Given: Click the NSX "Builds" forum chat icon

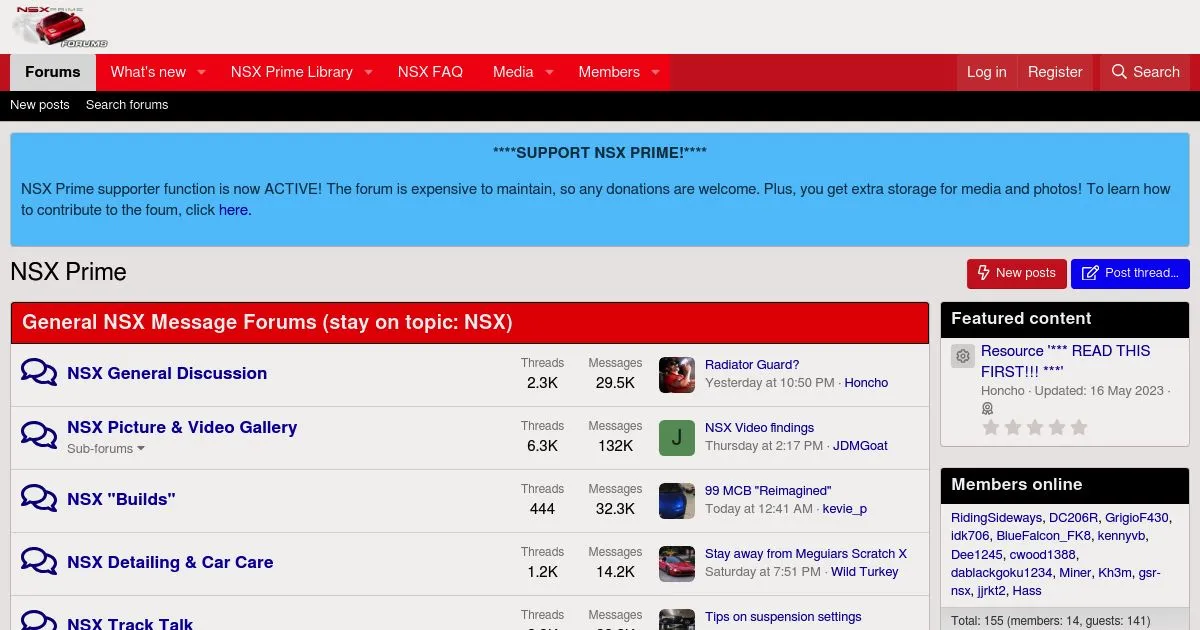Looking at the screenshot, I should click(39, 499).
